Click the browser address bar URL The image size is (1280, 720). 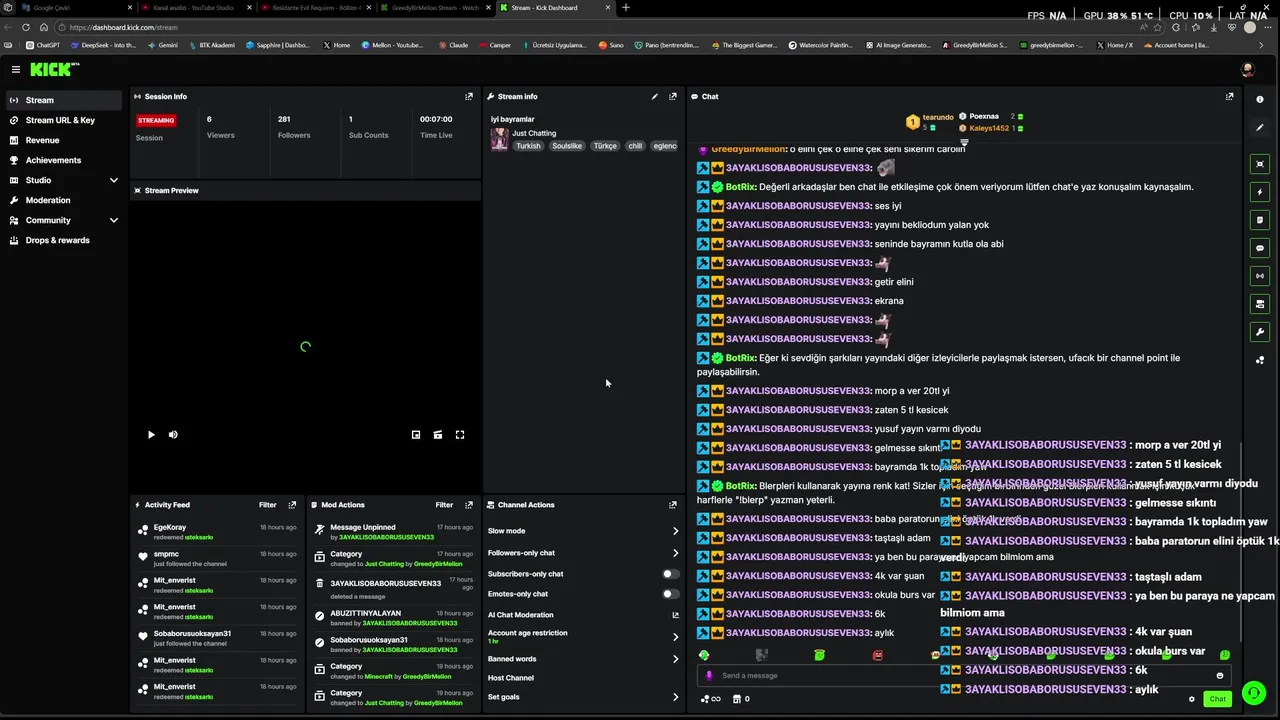point(124,27)
